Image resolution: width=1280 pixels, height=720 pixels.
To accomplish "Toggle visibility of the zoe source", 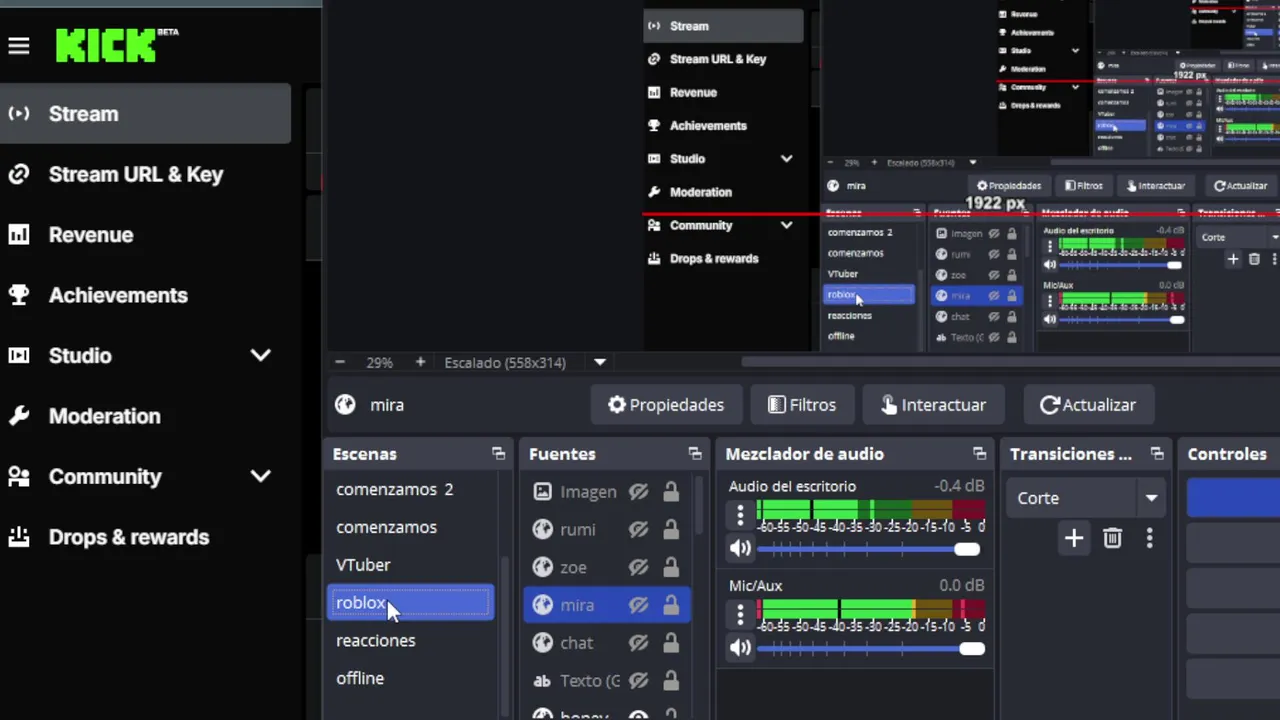I will coord(639,567).
